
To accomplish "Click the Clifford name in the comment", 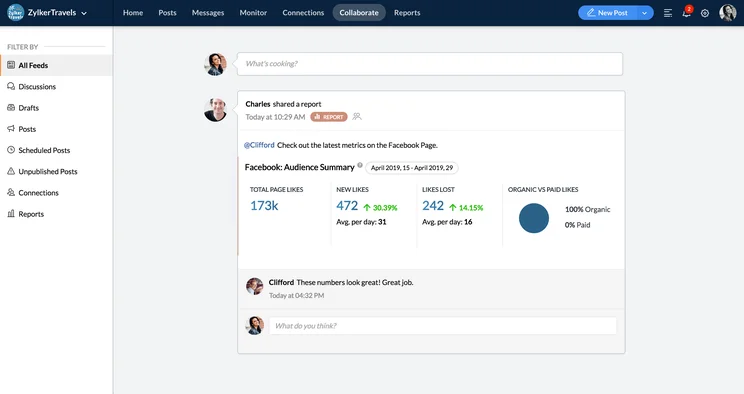I will click(281, 282).
